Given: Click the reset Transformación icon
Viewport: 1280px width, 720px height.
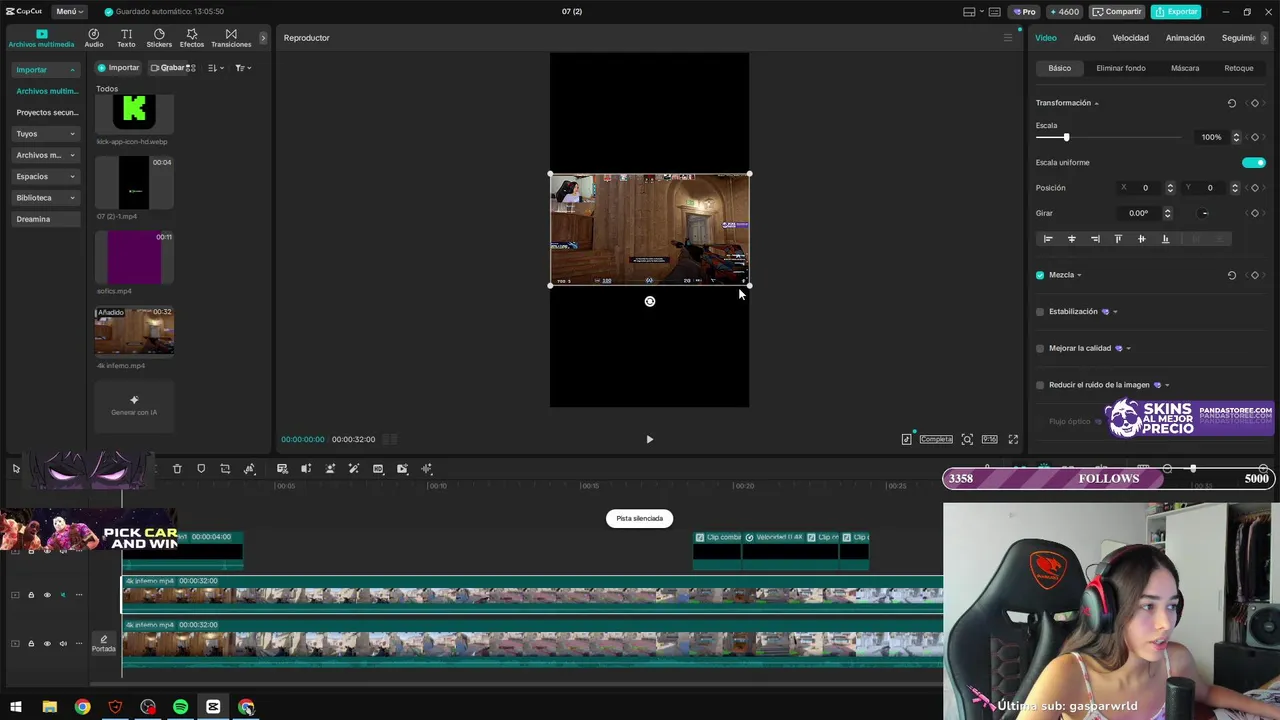Looking at the screenshot, I should (1232, 103).
